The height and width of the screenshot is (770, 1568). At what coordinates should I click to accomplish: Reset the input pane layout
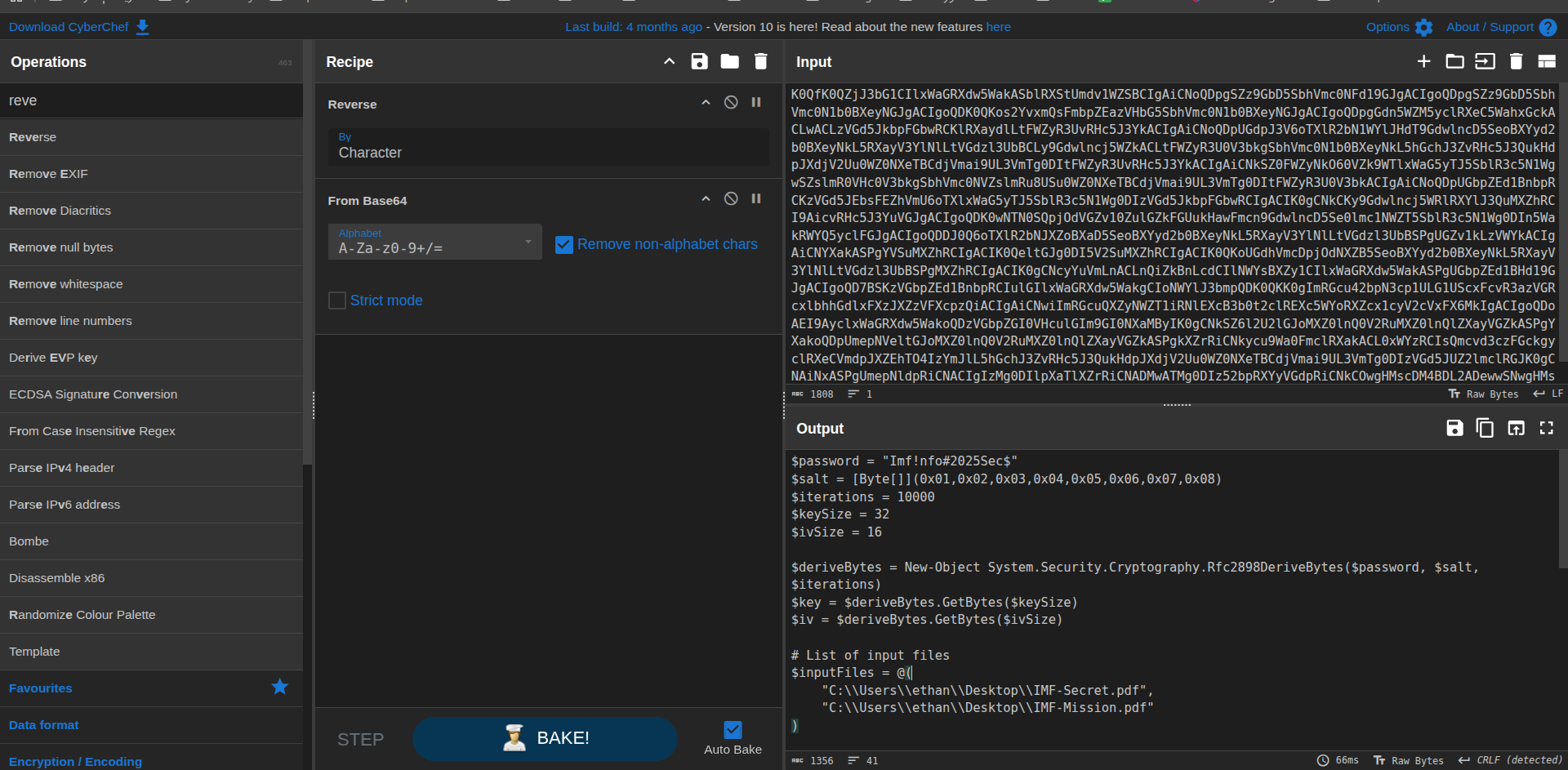click(x=1546, y=61)
